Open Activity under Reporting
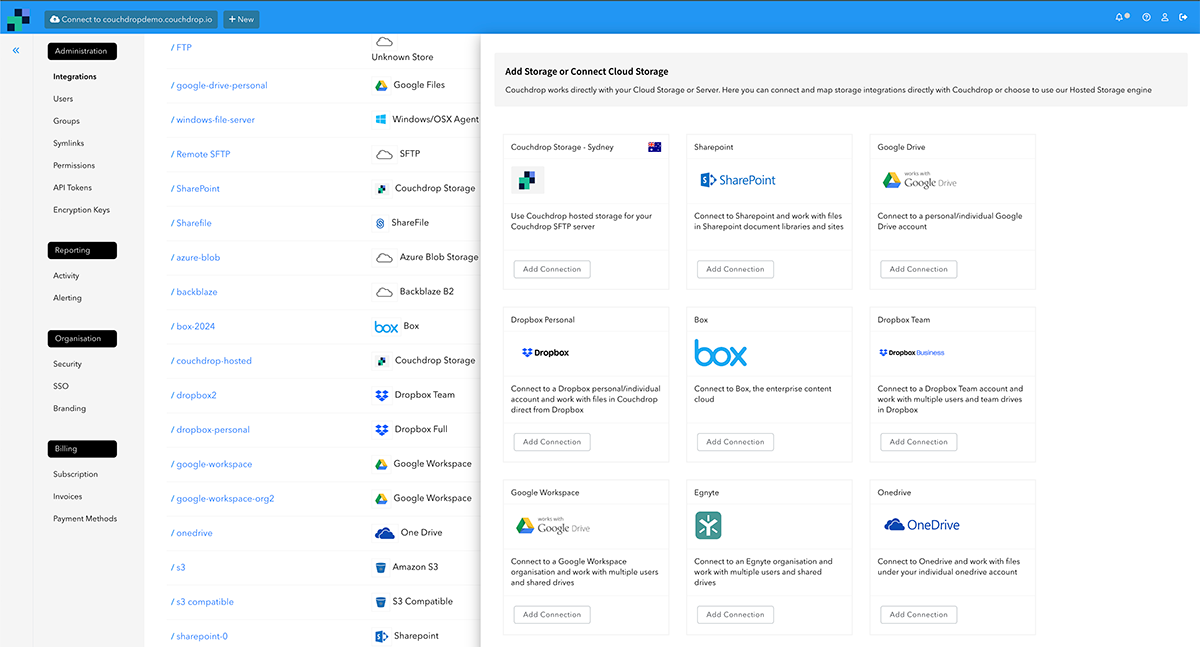The width and height of the screenshot is (1200, 647). (66, 276)
